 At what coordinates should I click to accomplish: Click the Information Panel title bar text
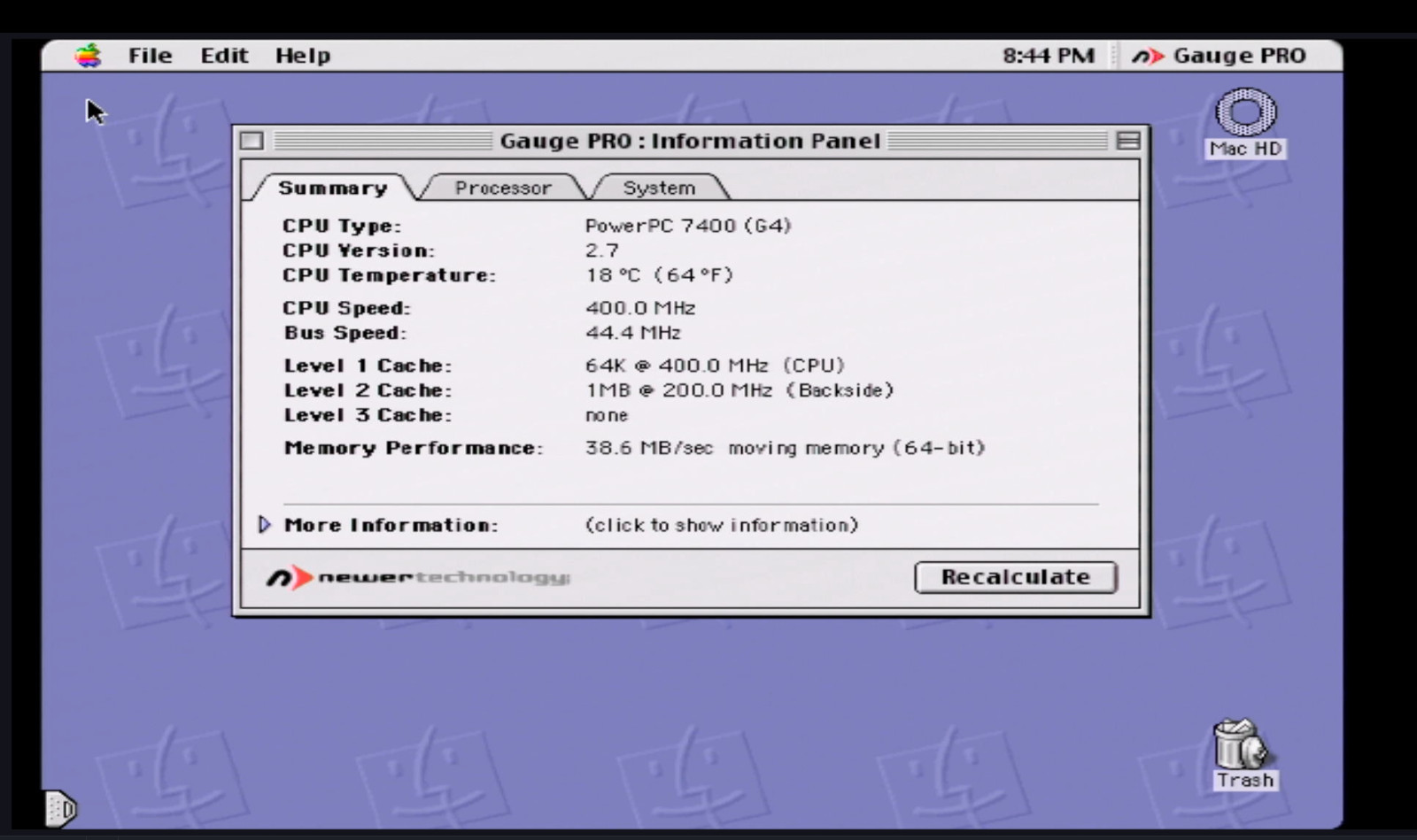pyautogui.click(x=690, y=141)
